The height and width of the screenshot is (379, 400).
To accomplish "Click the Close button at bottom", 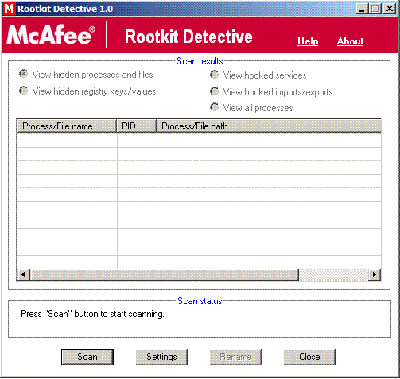I will tap(310, 357).
